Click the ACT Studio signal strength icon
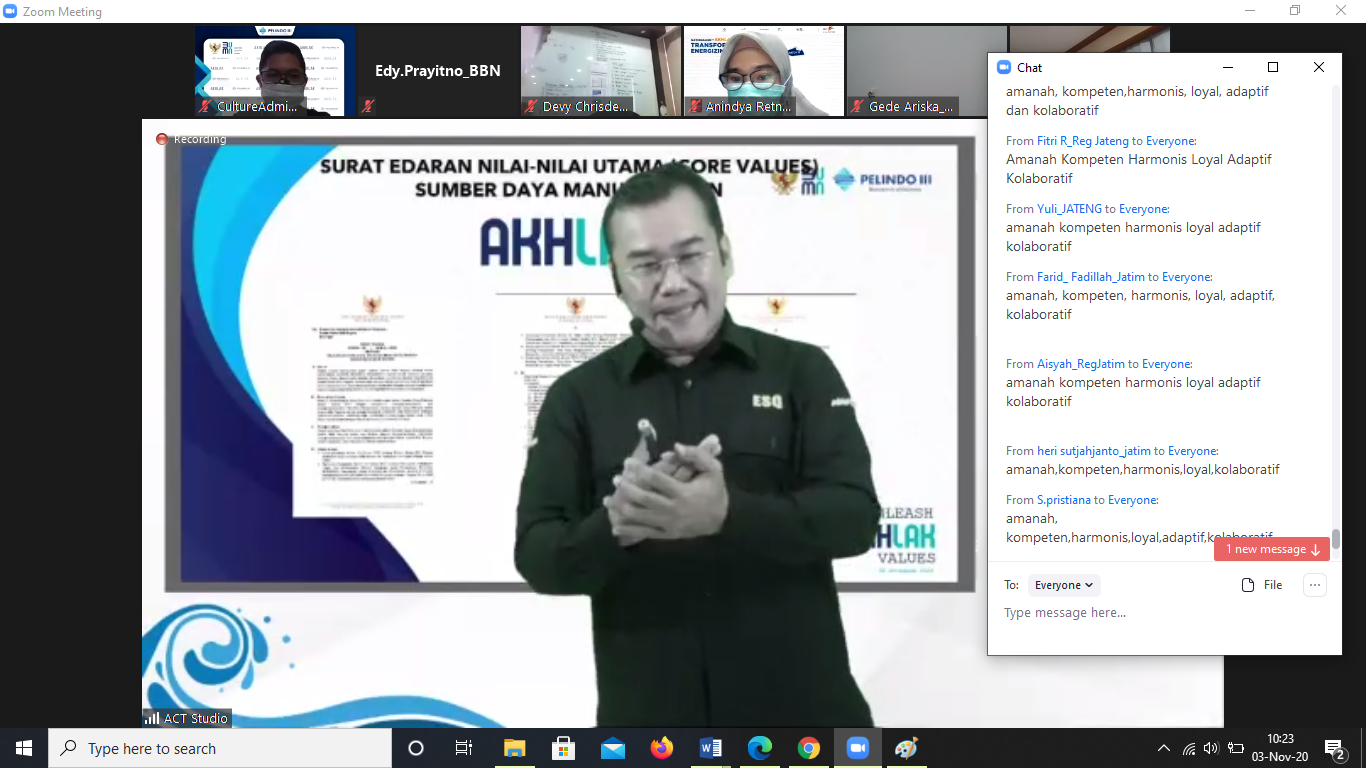The image size is (1366, 768). tap(152, 718)
